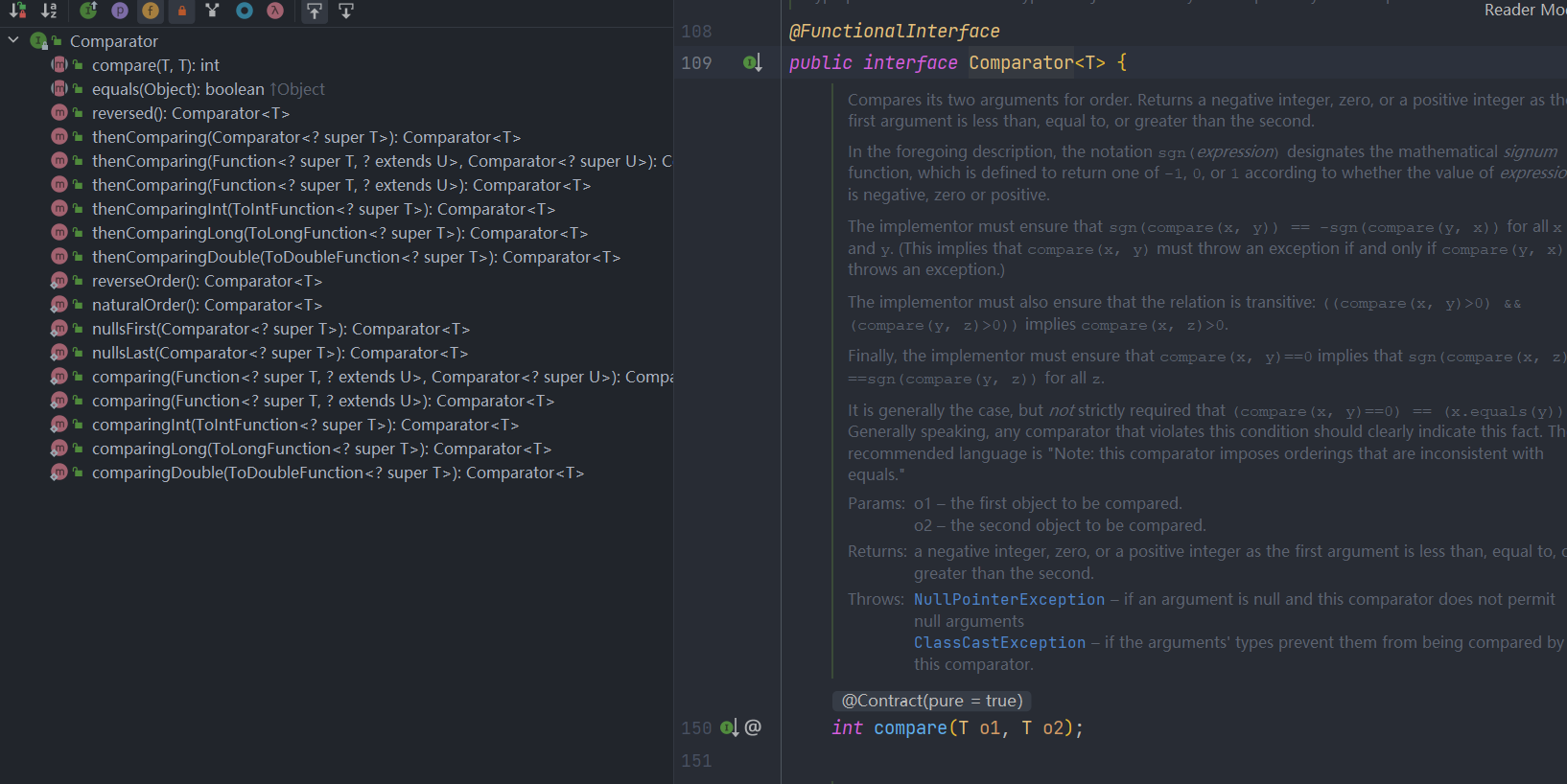Click public visibility icon beside compare(T, T)

(x=78, y=64)
